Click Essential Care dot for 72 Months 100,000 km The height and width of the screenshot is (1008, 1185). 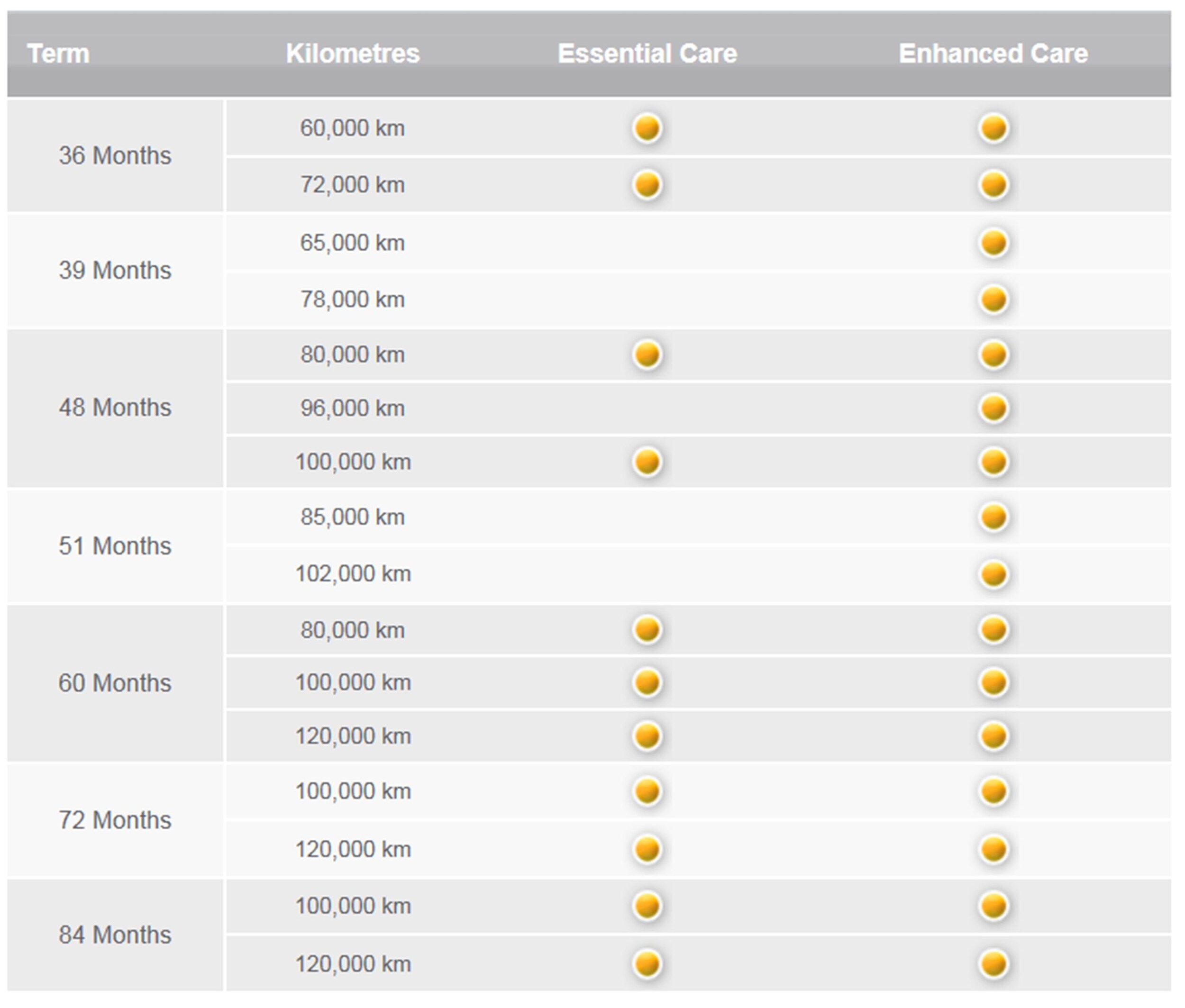pos(647,791)
